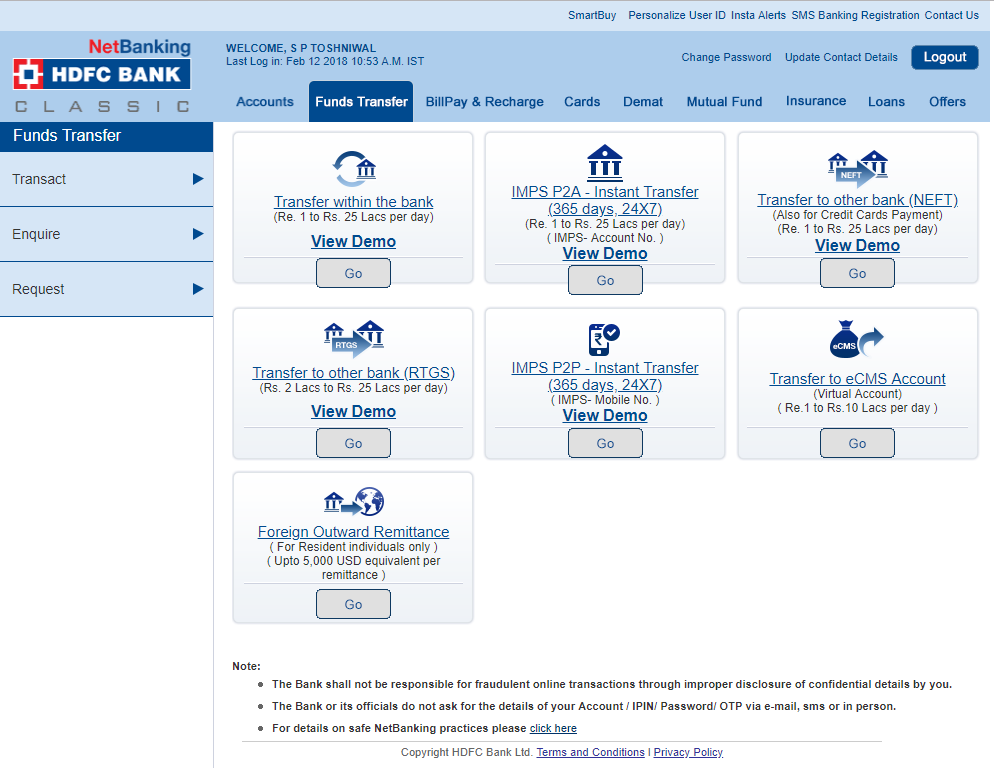
Task: Click the eCMS money bag icon
Action: tap(856, 339)
